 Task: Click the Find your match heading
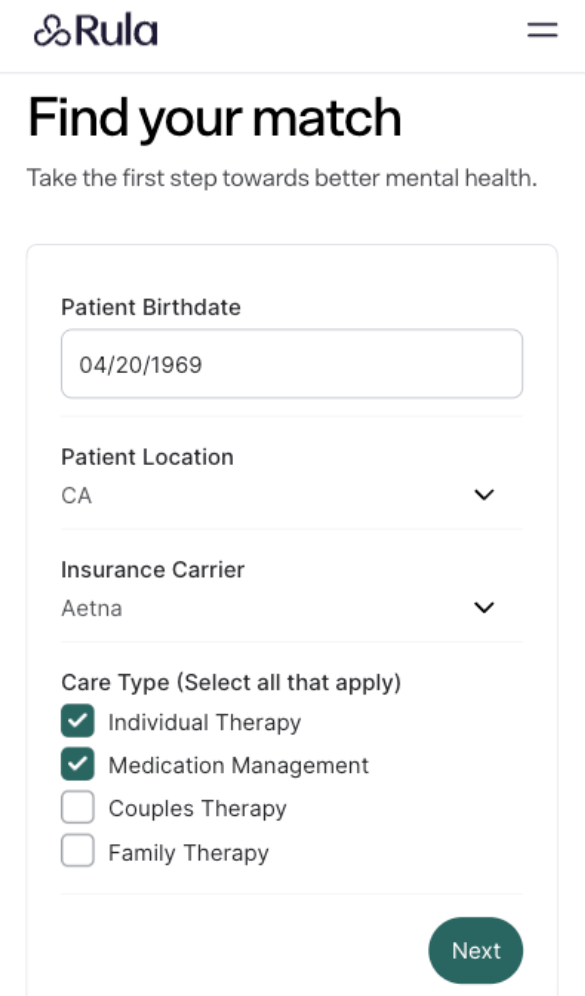[x=216, y=116]
